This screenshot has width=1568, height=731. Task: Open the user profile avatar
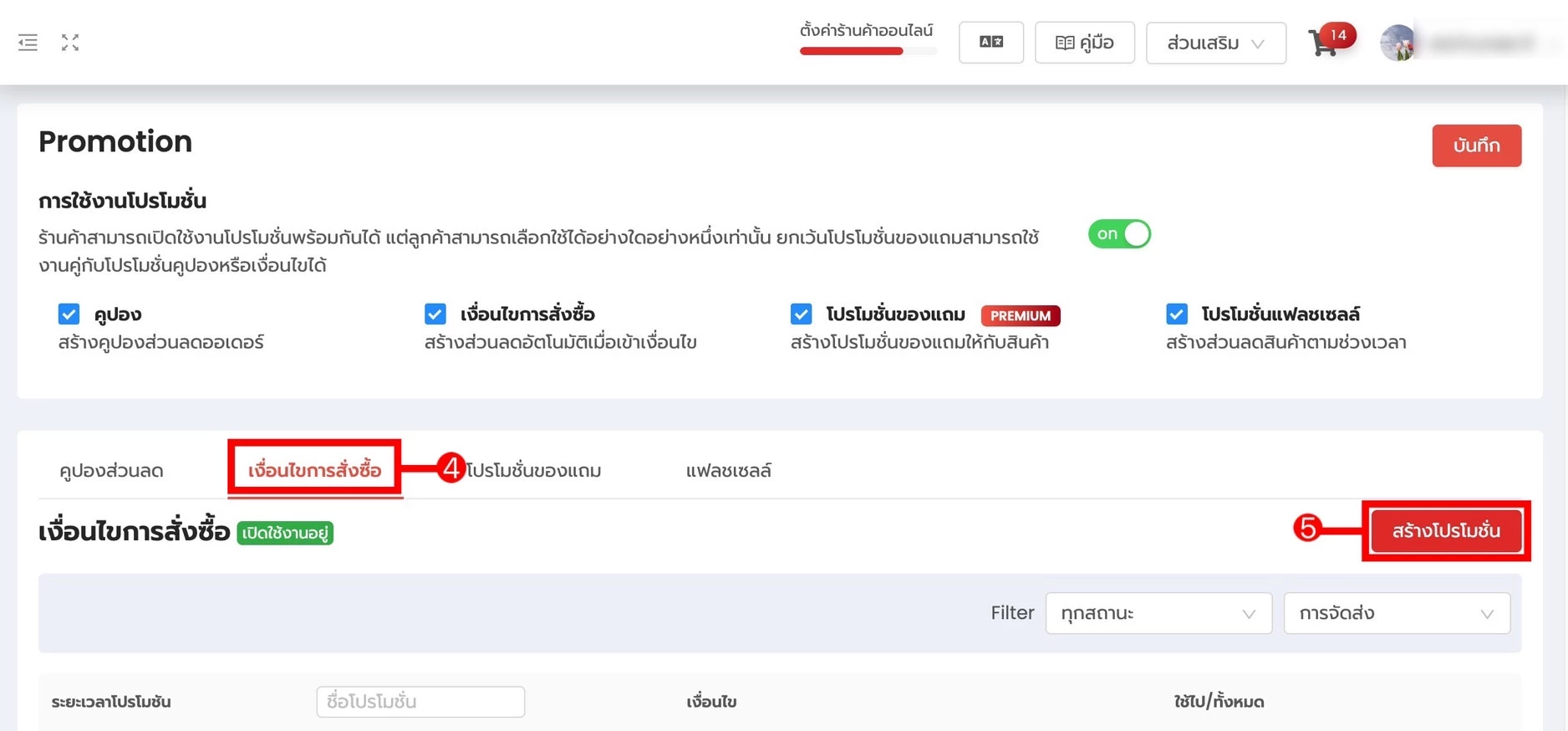[x=1397, y=43]
